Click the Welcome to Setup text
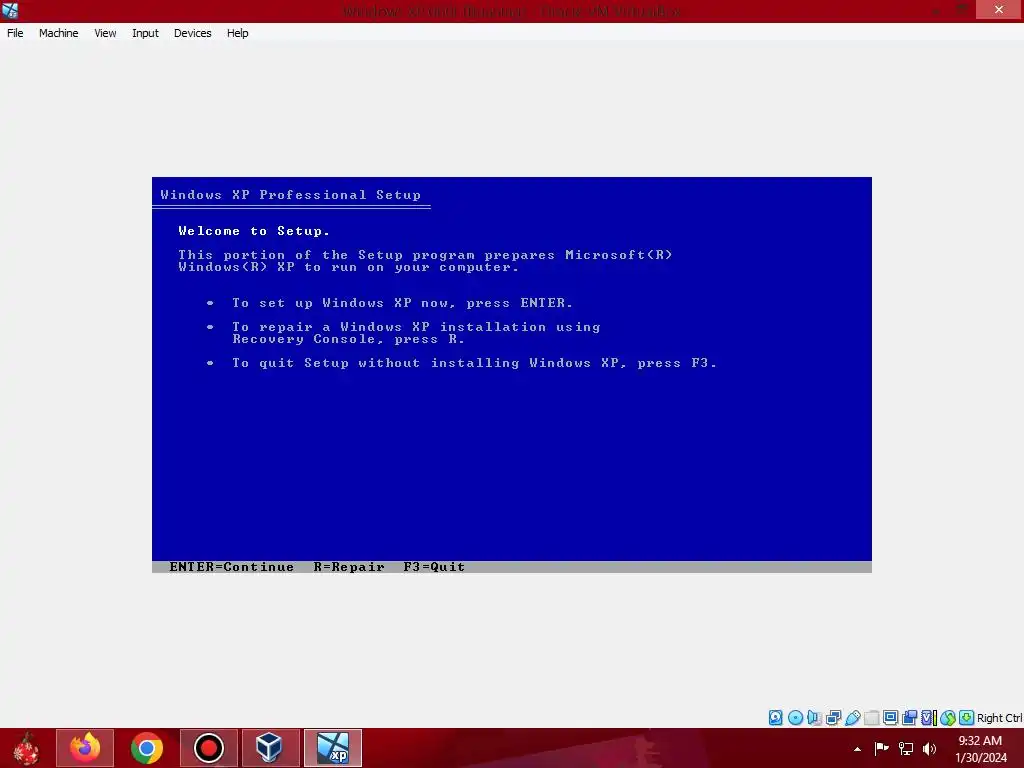 254,231
